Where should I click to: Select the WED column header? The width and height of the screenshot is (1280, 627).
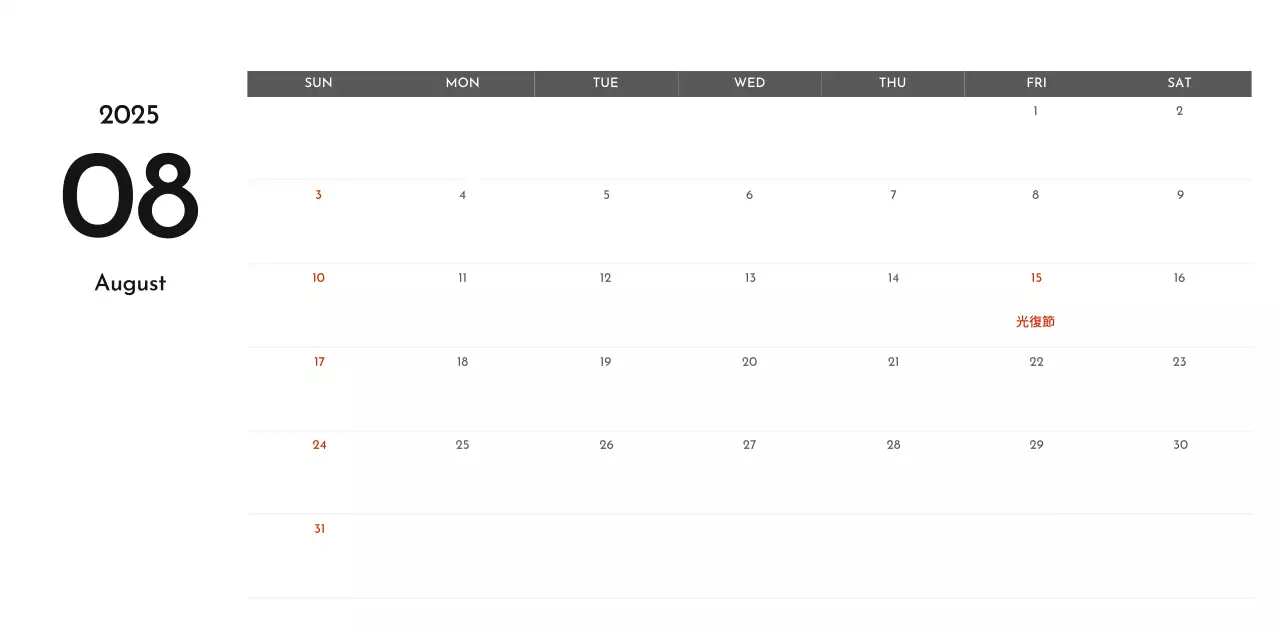click(x=749, y=83)
